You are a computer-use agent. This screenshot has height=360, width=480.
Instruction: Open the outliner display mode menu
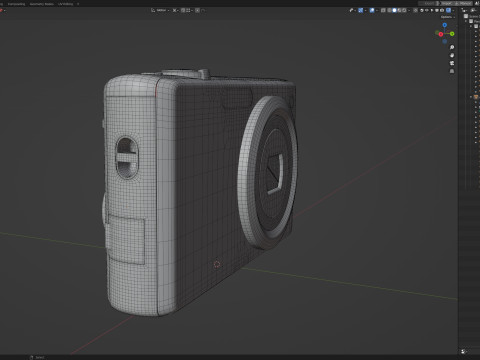(x=473, y=10)
